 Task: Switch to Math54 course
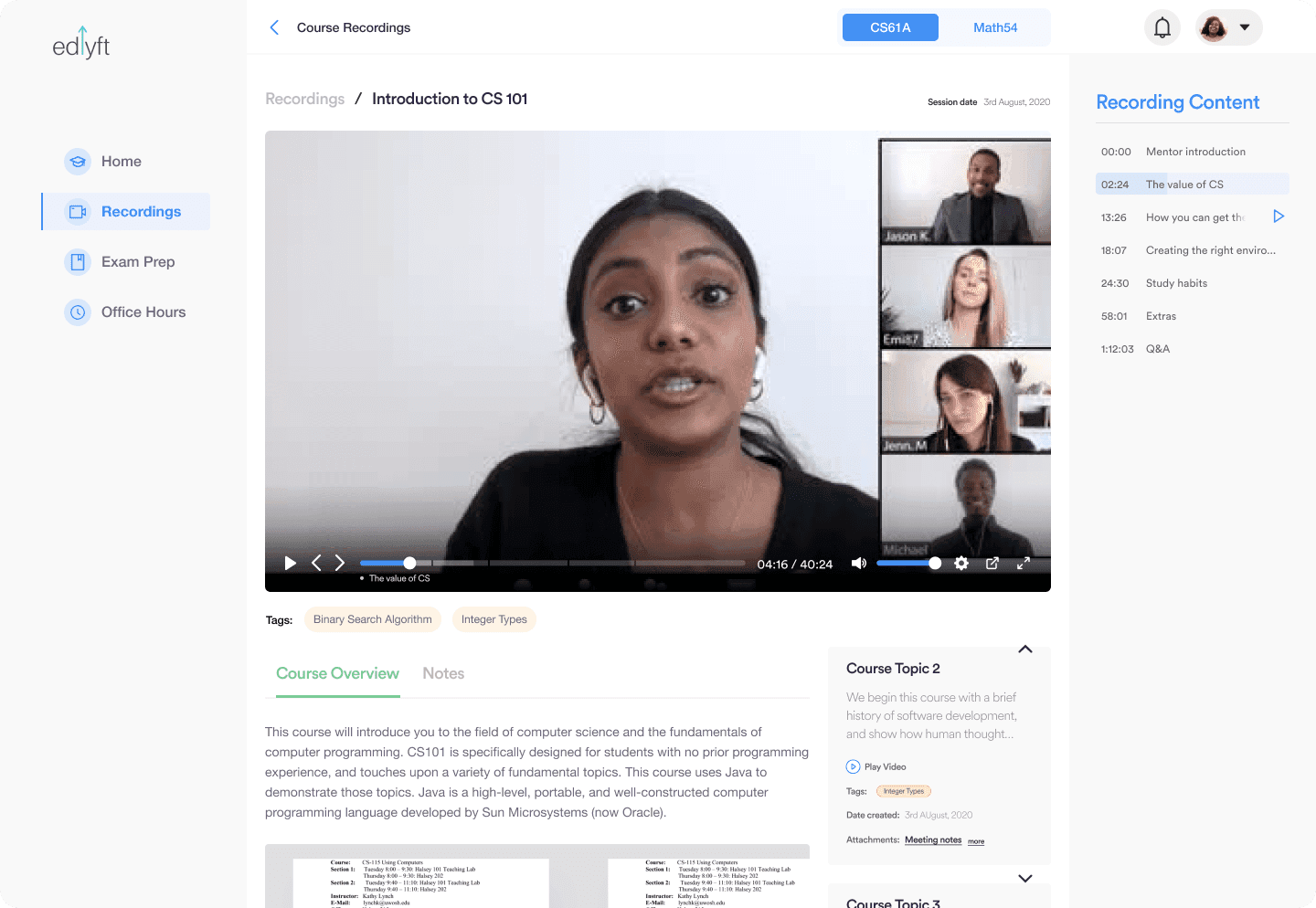click(x=995, y=27)
